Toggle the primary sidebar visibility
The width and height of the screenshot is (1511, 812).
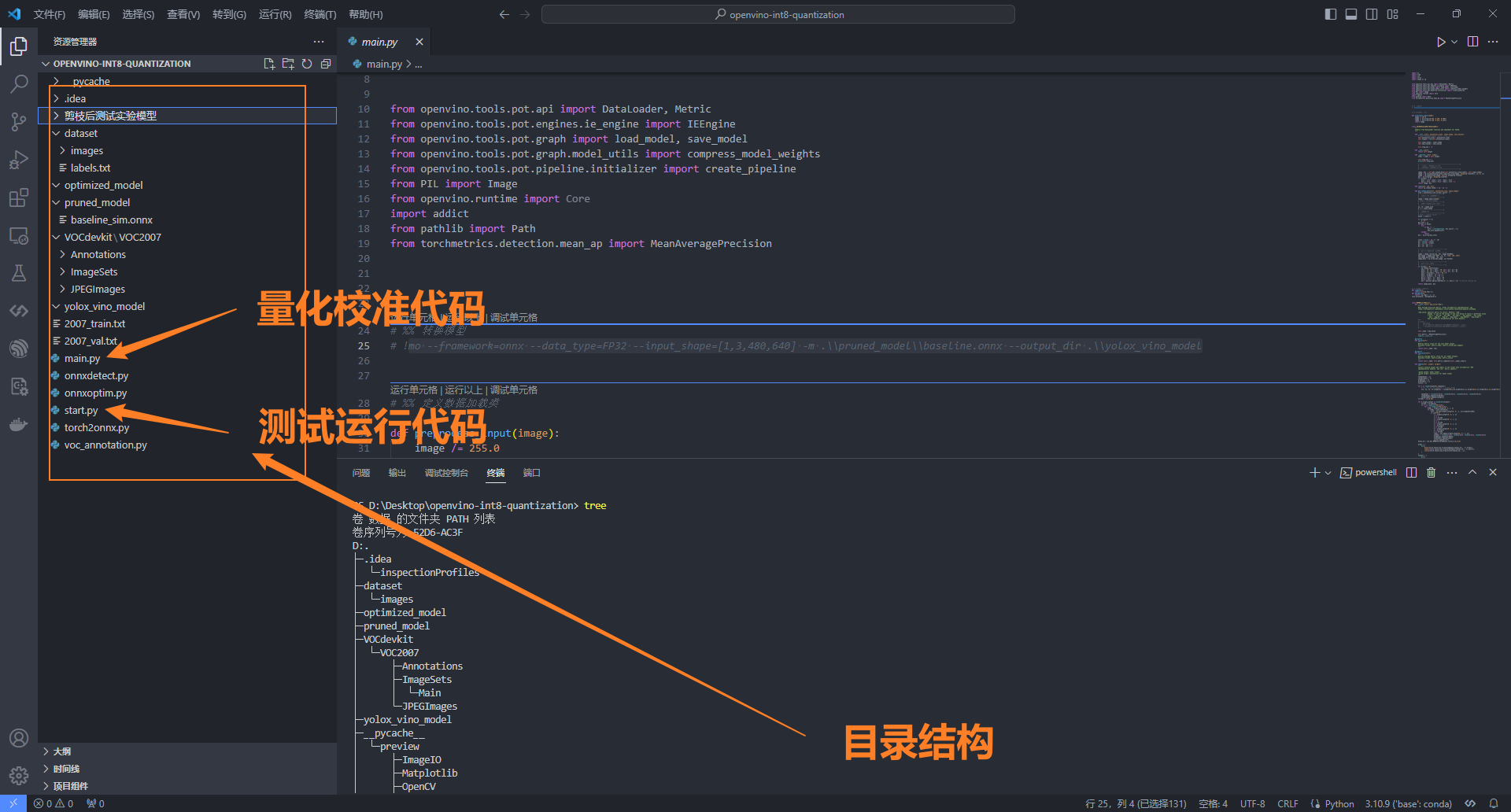[1330, 13]
